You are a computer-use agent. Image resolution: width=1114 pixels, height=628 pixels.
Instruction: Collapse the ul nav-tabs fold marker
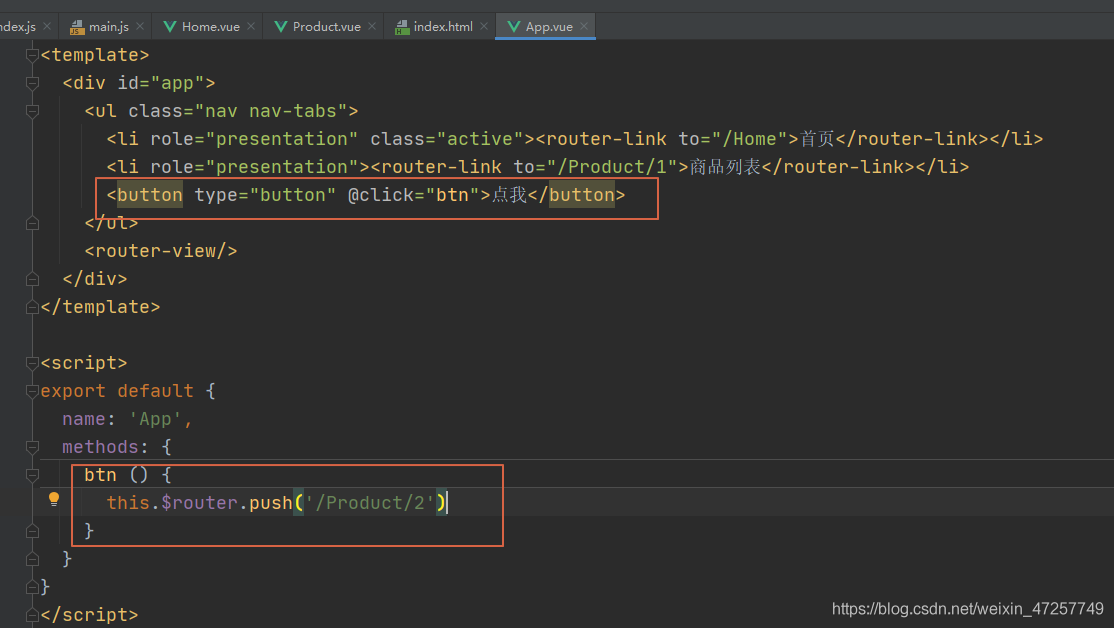(32, 111)
